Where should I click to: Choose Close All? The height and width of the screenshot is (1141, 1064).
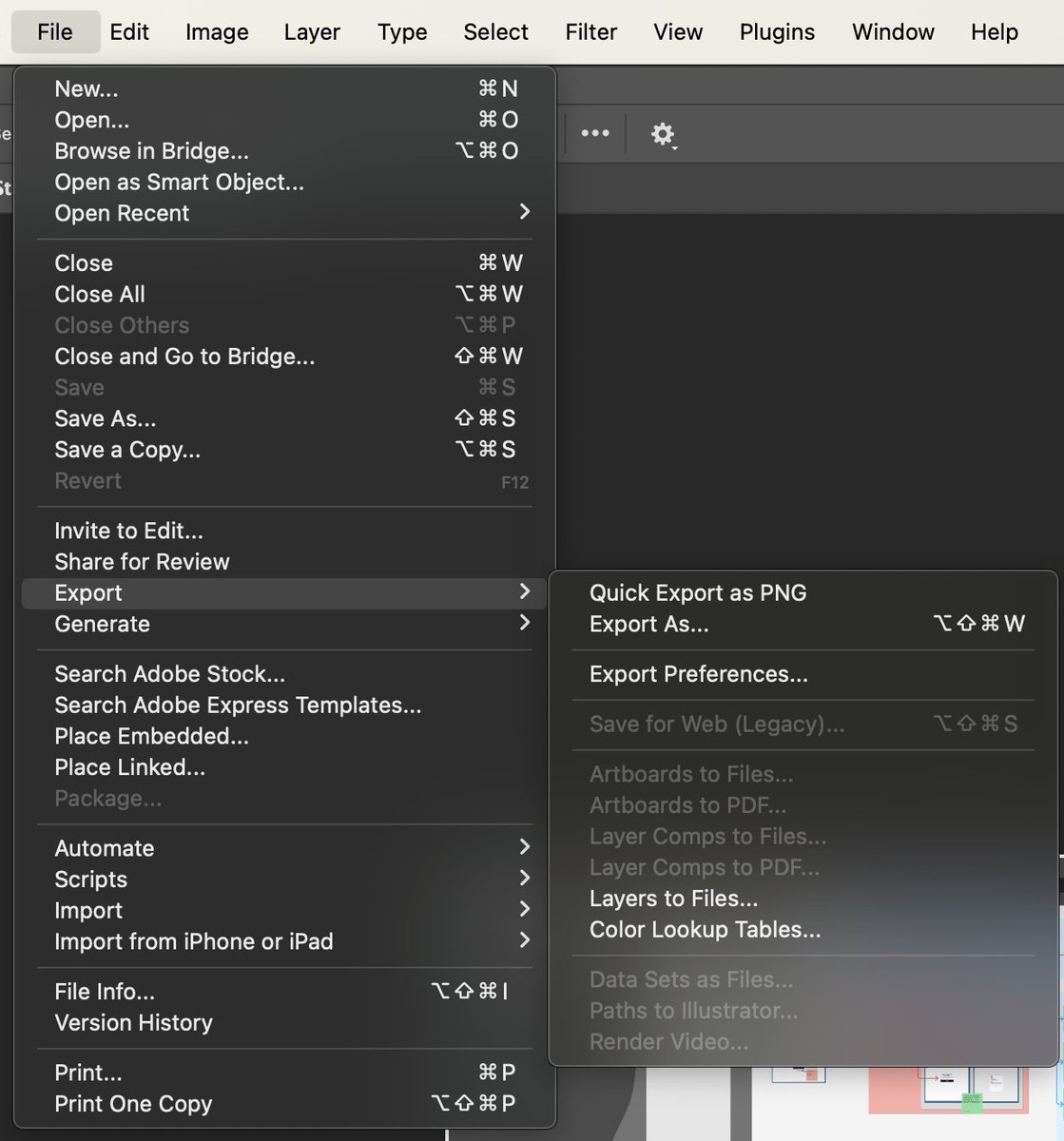click(x=284, y=294)
